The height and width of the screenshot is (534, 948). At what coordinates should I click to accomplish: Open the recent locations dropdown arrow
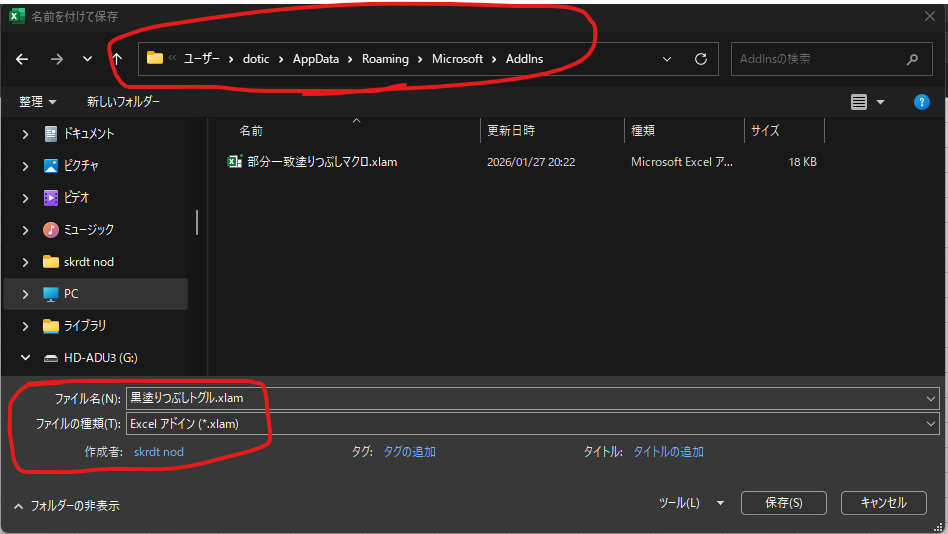coord(88,59)
